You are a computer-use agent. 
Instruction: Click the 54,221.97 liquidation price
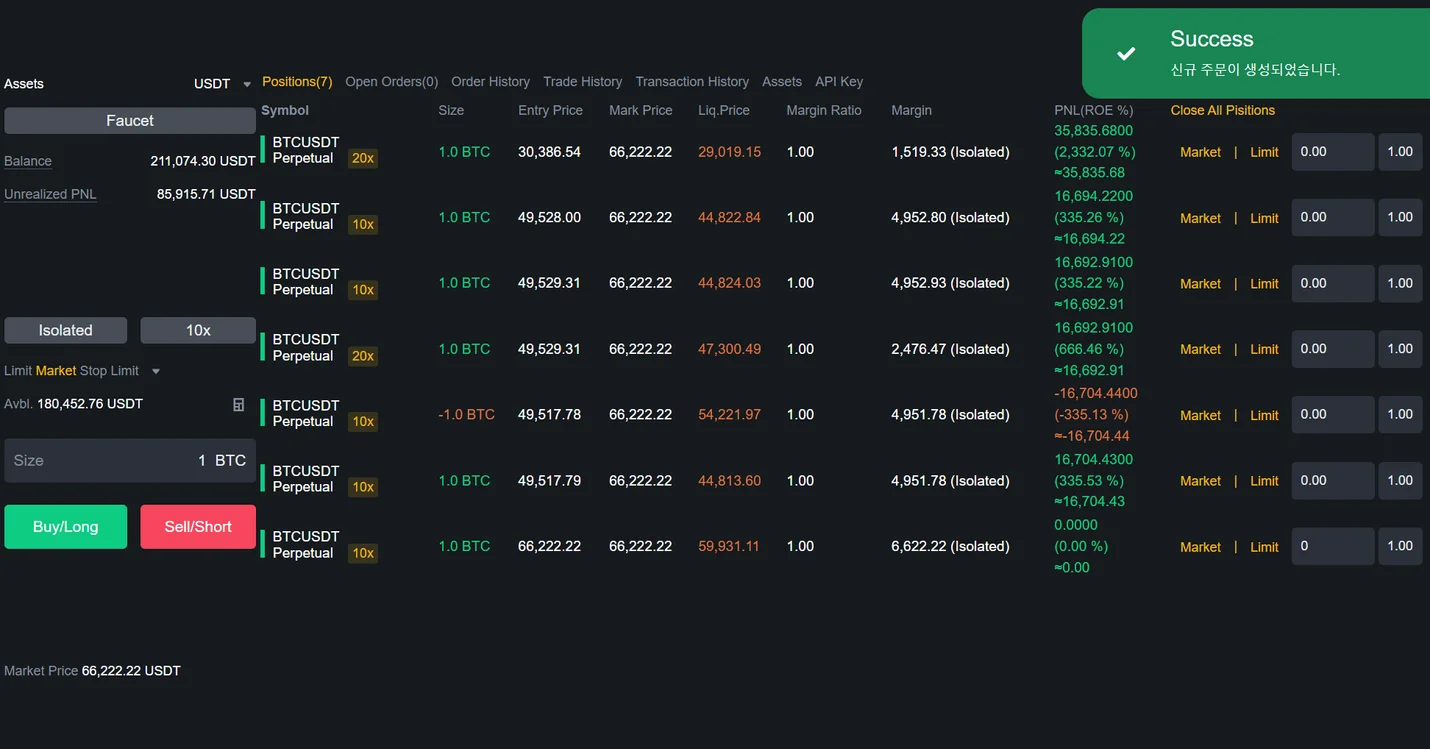(729, 415)
